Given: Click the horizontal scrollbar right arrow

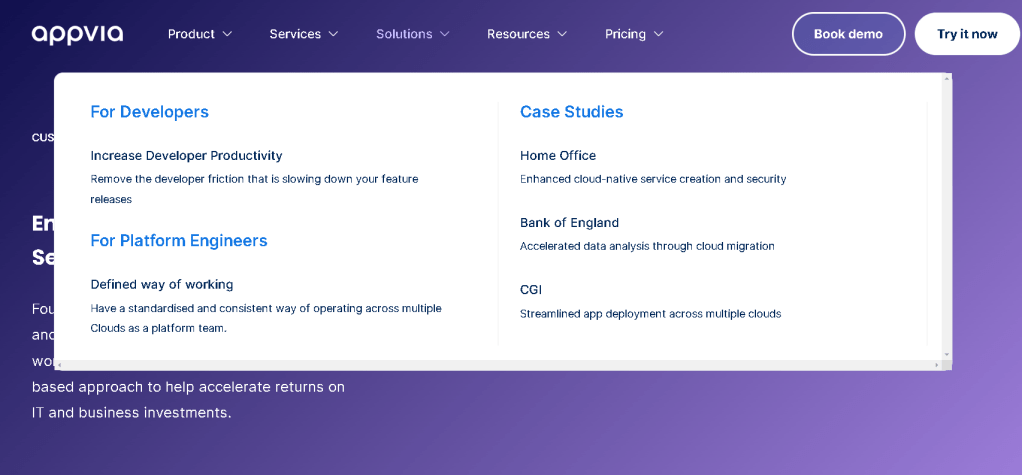Looking at the screenshot, I should 937,365.
